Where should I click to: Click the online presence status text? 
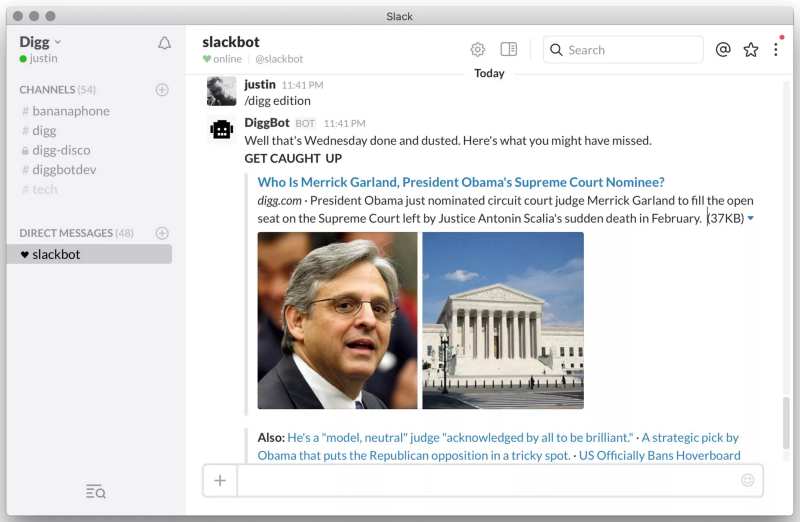(228, 59)
